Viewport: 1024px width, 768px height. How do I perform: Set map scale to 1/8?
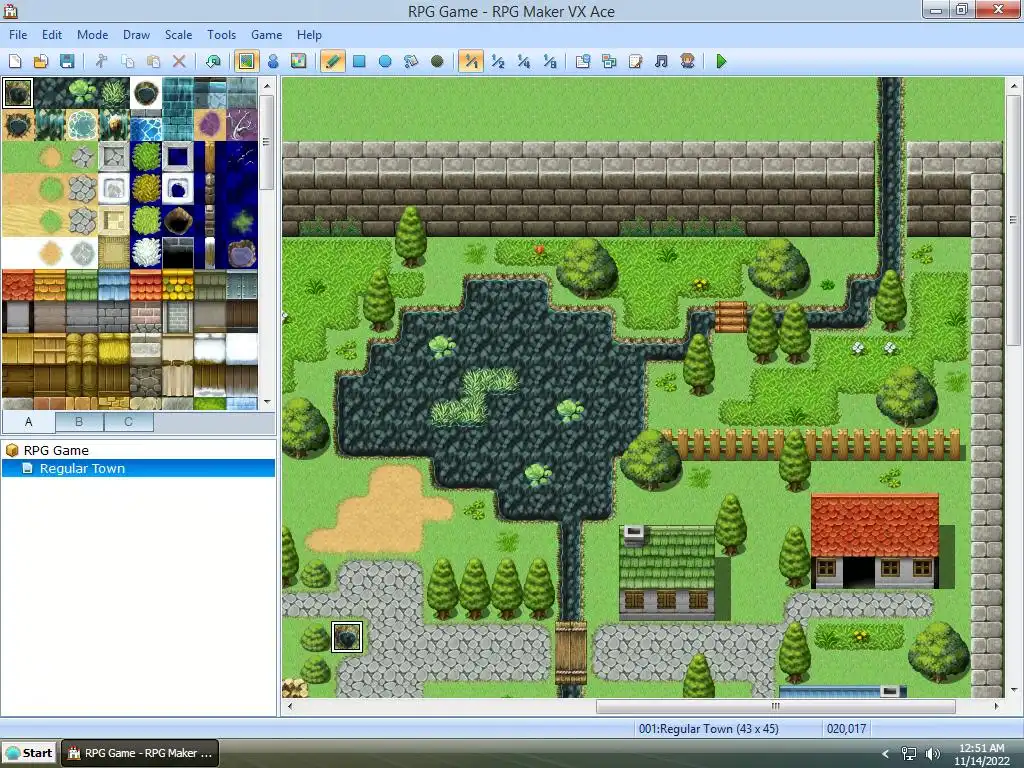coord(550,61)
